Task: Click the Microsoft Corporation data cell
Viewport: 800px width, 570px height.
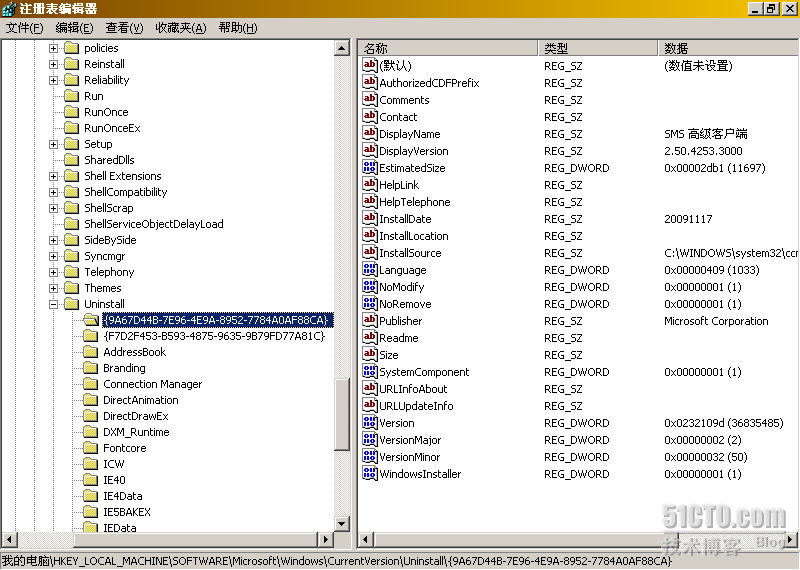Action: 716,321
